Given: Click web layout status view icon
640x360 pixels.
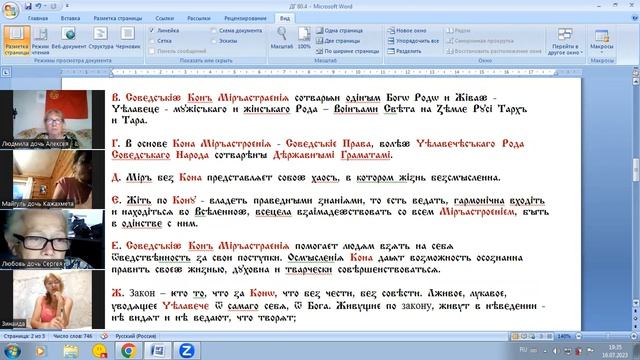Looking at the screenshot, I should pos(532,336).
